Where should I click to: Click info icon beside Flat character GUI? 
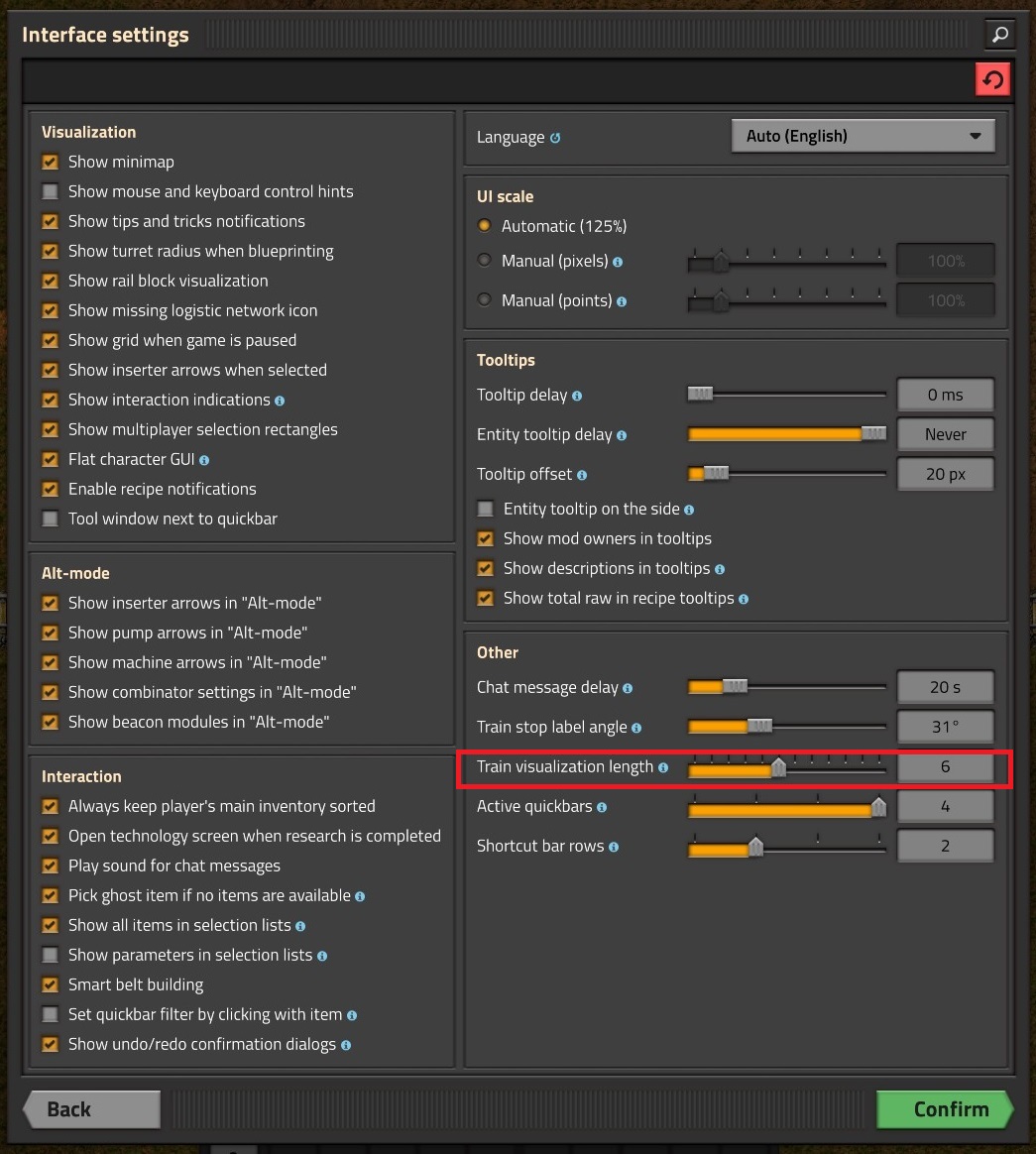pyautogui.click(x=204, y=460)
